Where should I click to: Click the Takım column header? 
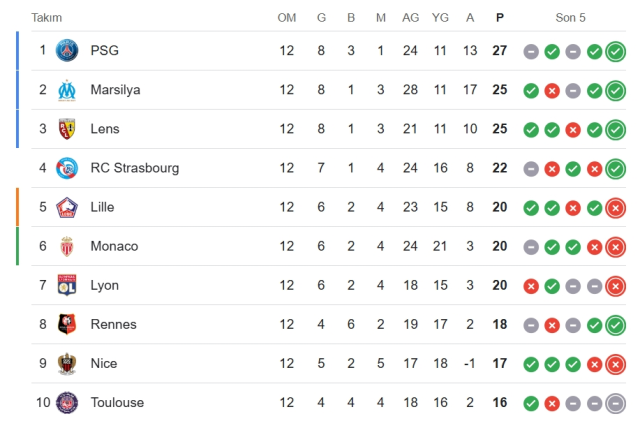[47, 17]
